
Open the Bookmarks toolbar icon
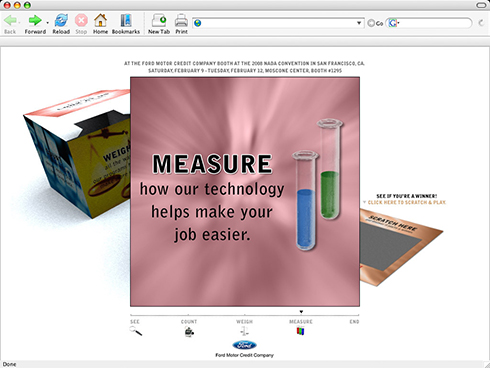[x=126, y=21]
